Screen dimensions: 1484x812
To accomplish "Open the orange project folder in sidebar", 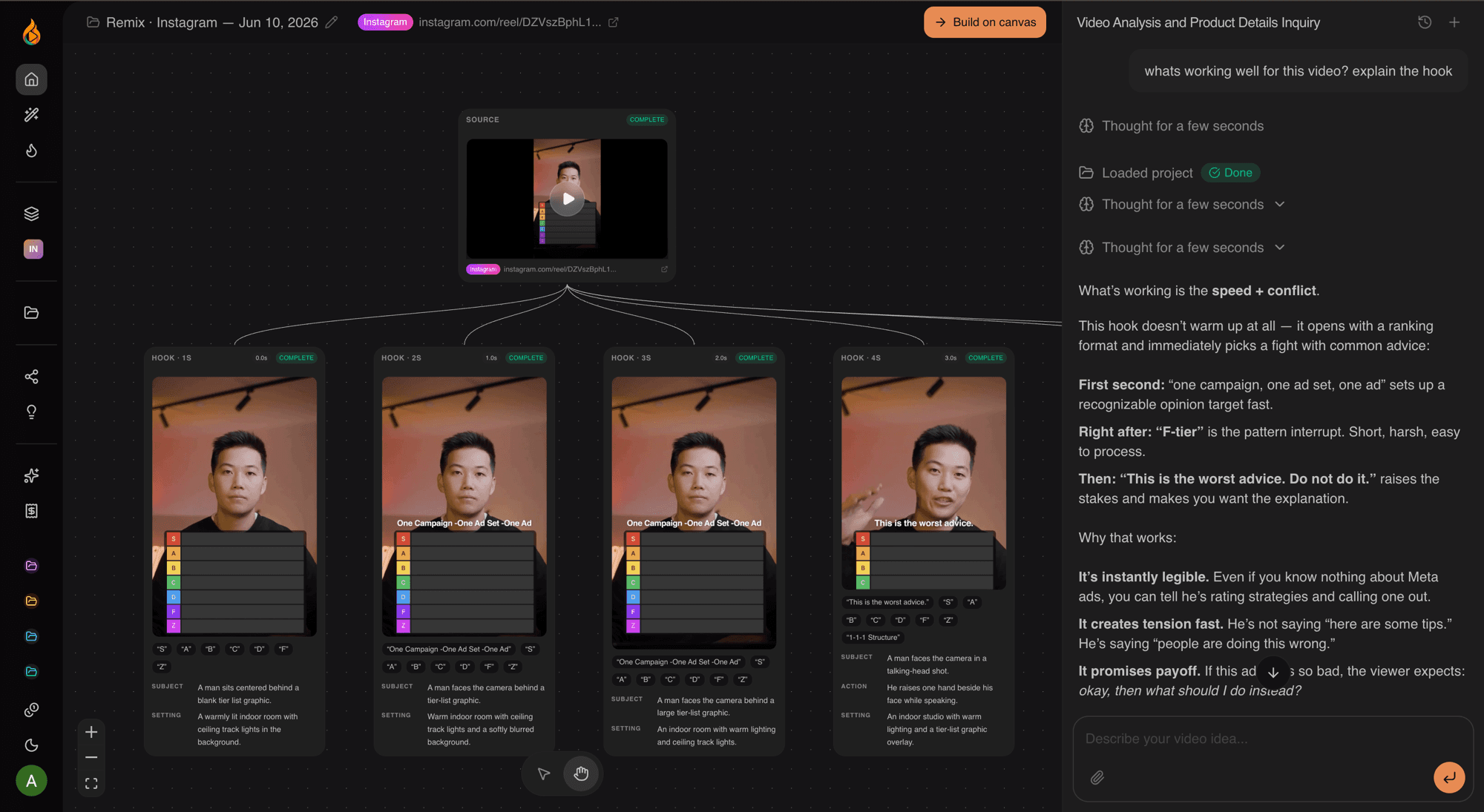I will tap(31, 601).
